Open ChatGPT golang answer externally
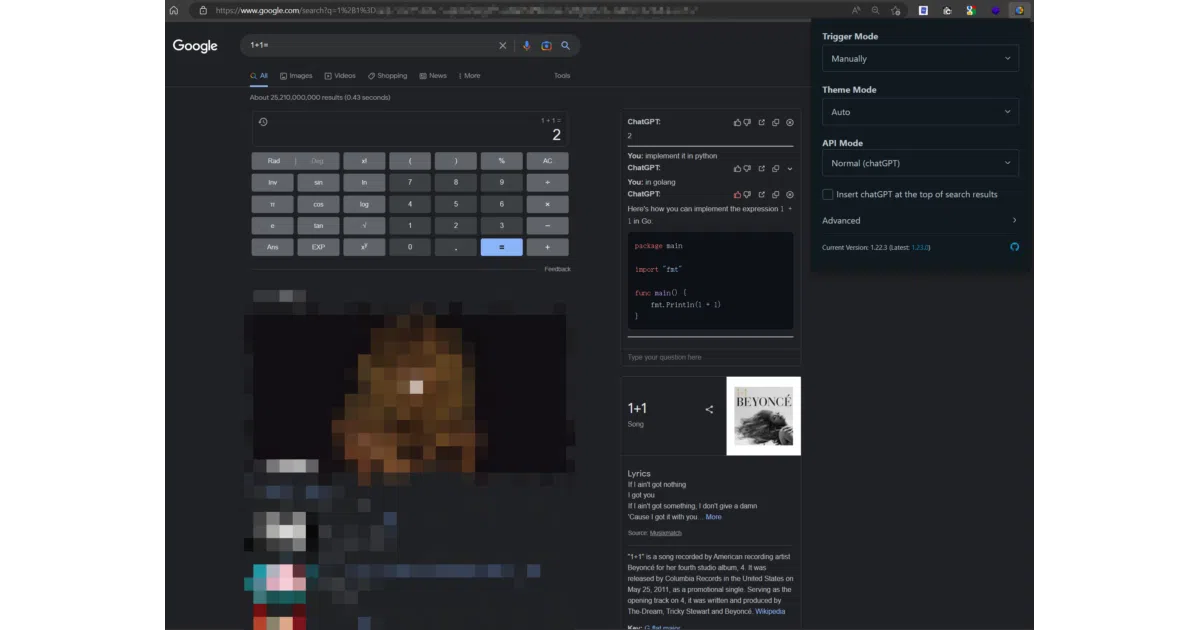This screenshot has width=1200, height=630. (762, 195)
